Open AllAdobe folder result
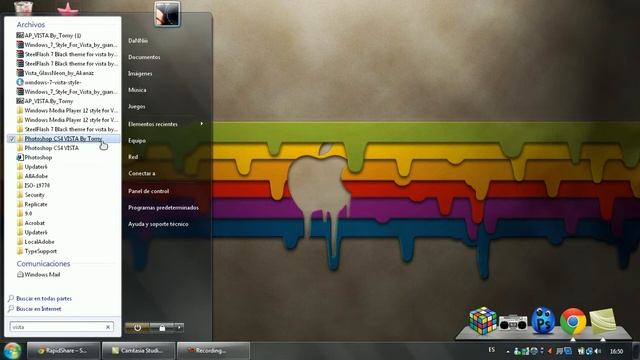Viewport: 640px width, 360px height. coord(32,176)
